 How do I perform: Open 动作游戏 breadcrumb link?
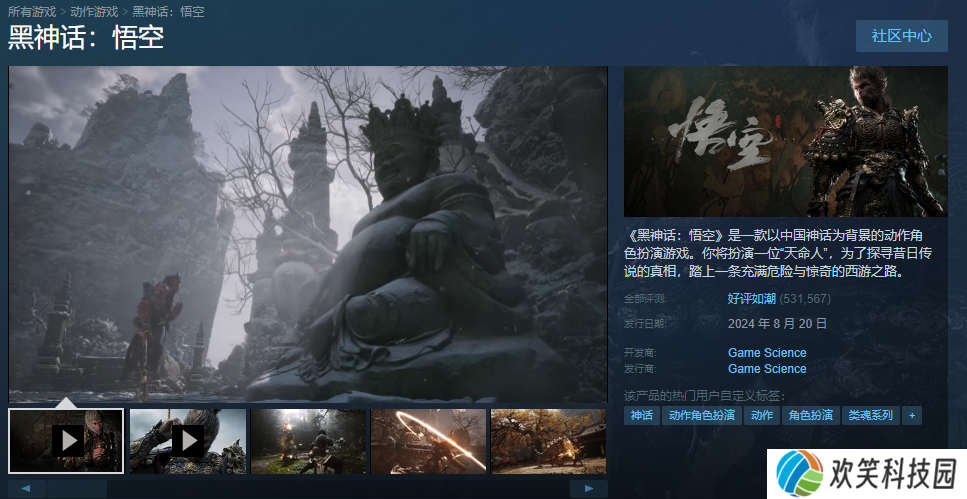[94, 12]
